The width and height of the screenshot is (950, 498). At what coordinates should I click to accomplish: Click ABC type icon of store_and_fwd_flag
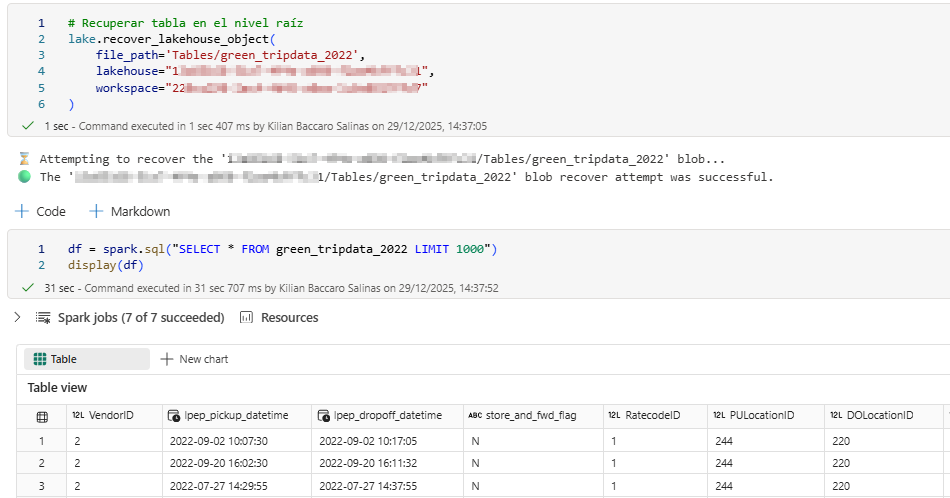(475, 416)
